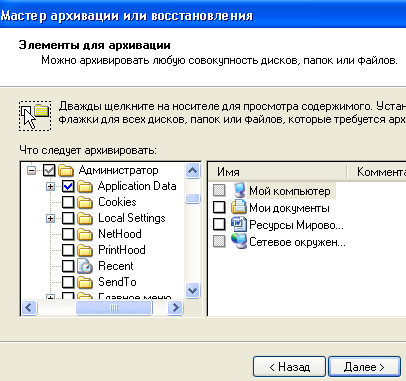Screen dimensions: 406x381
Task: Click the Application Data folder icon
Action: 85,186
